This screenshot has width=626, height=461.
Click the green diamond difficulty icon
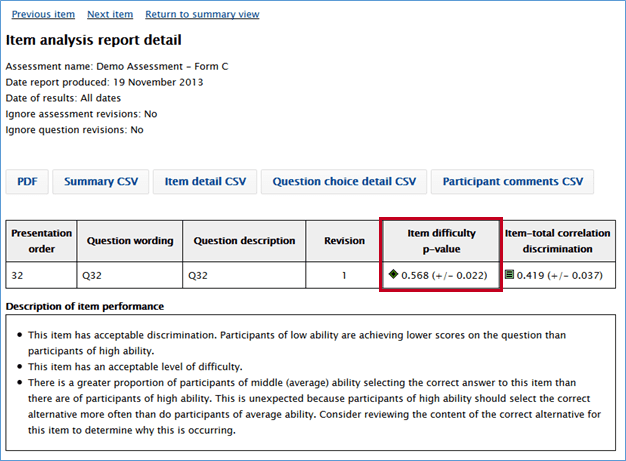pos(393,274)
